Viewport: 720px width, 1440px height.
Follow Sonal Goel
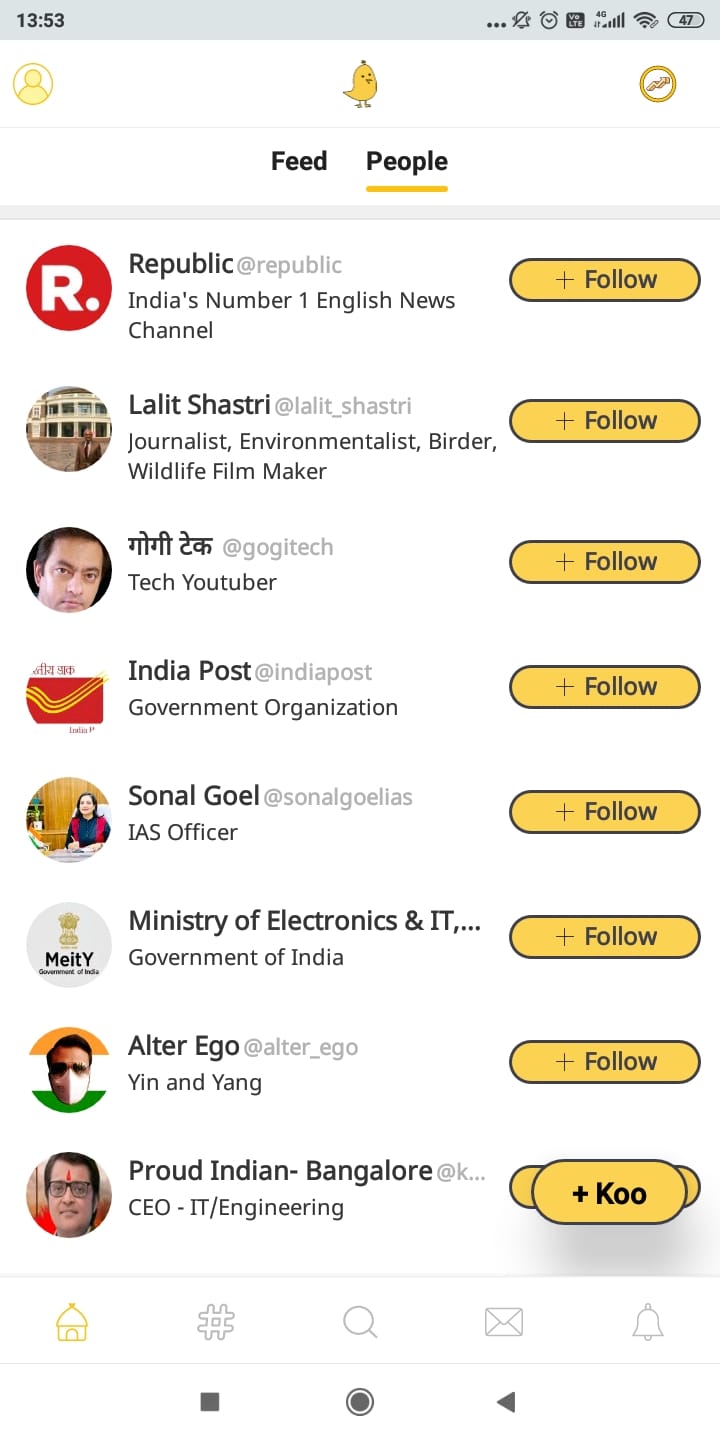pyautogui.click(x=605, y=812)
